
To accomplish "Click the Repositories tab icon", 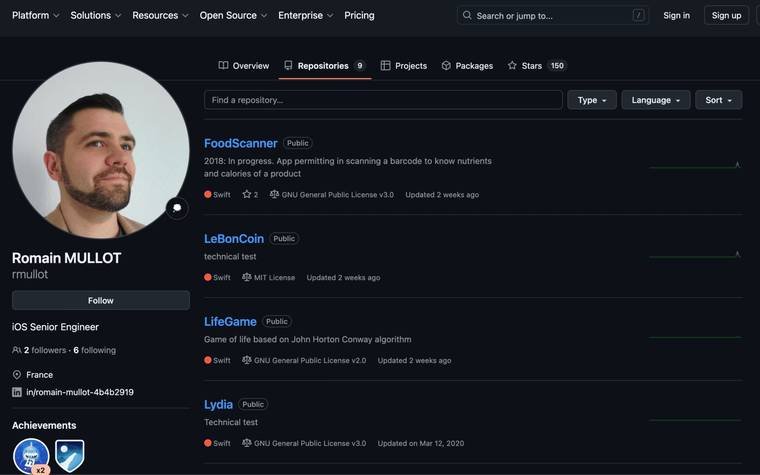I will (x=288, y=65).
